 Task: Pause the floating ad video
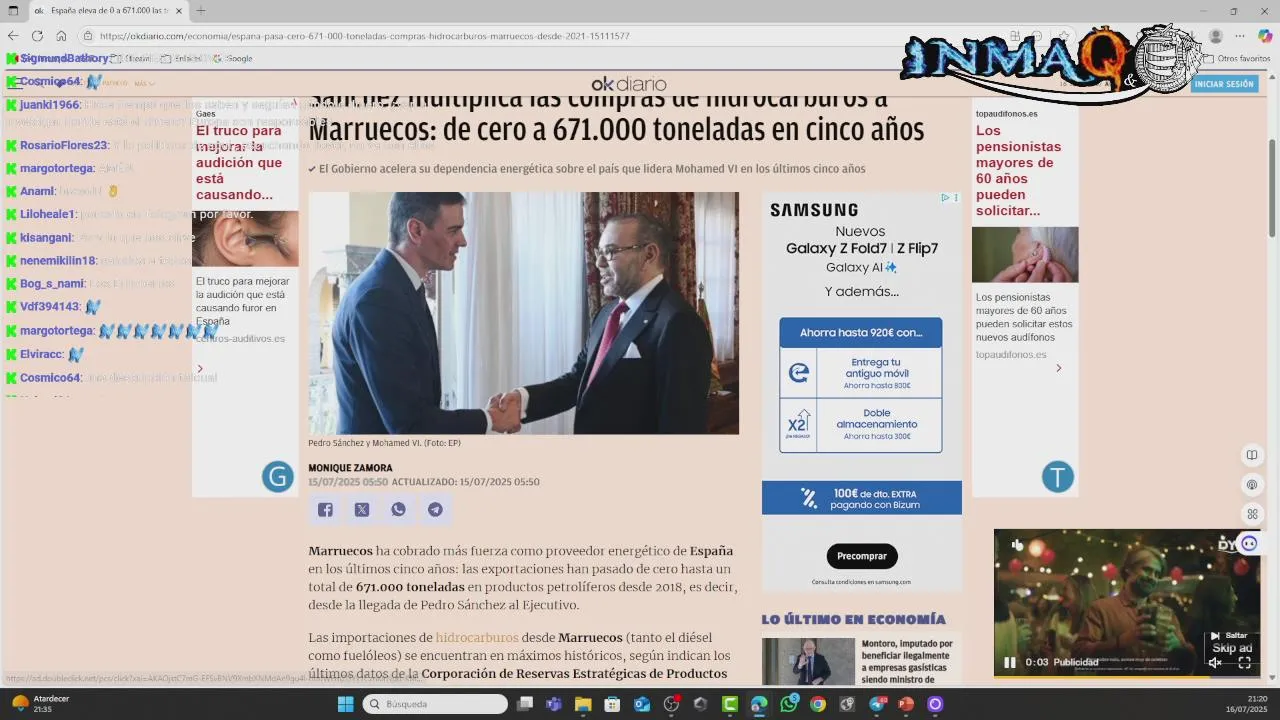point(1009,662)
